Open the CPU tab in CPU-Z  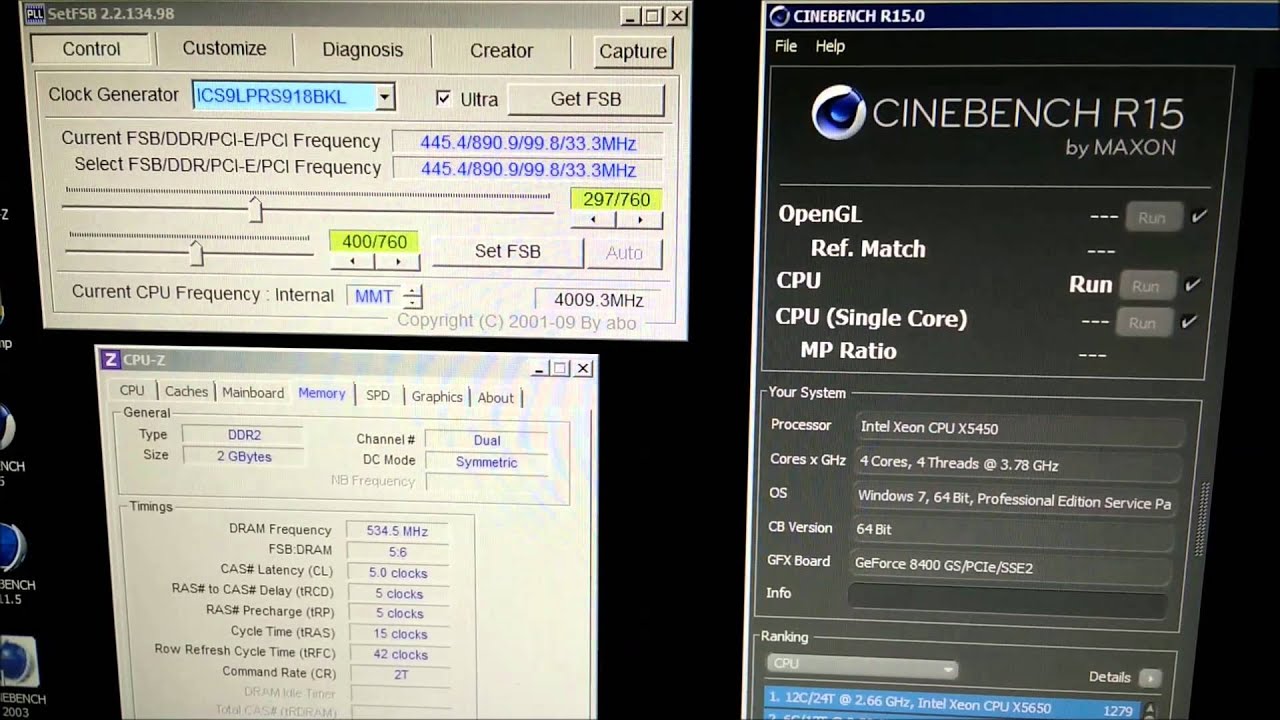pos(132,391)
